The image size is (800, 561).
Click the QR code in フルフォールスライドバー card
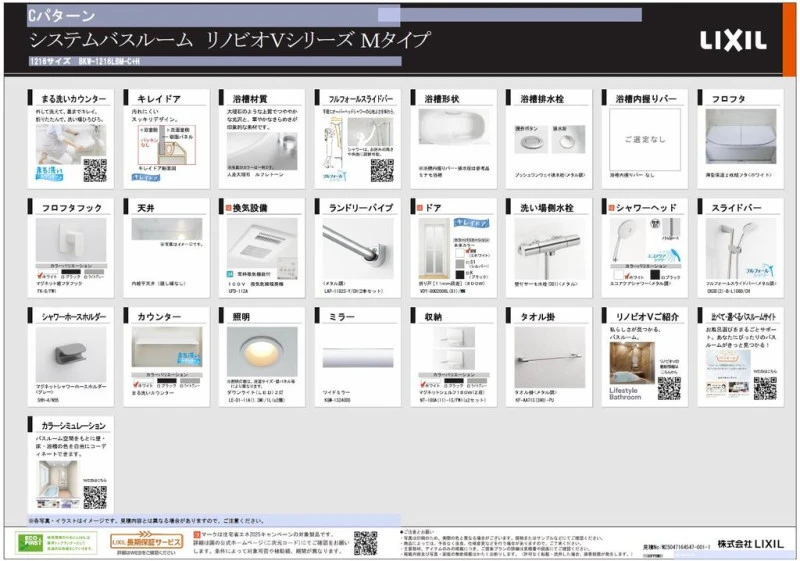click(382, 170)
